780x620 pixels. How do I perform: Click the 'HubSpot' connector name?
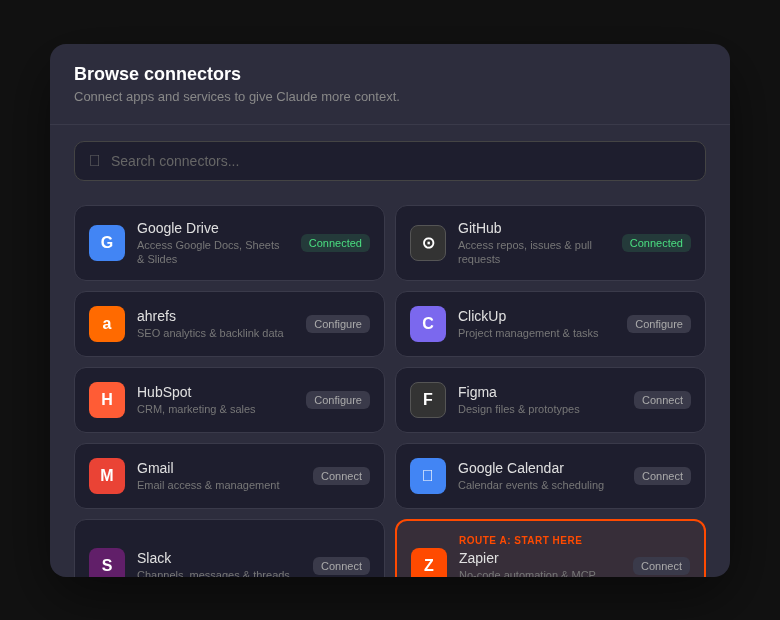pos(164,393)
